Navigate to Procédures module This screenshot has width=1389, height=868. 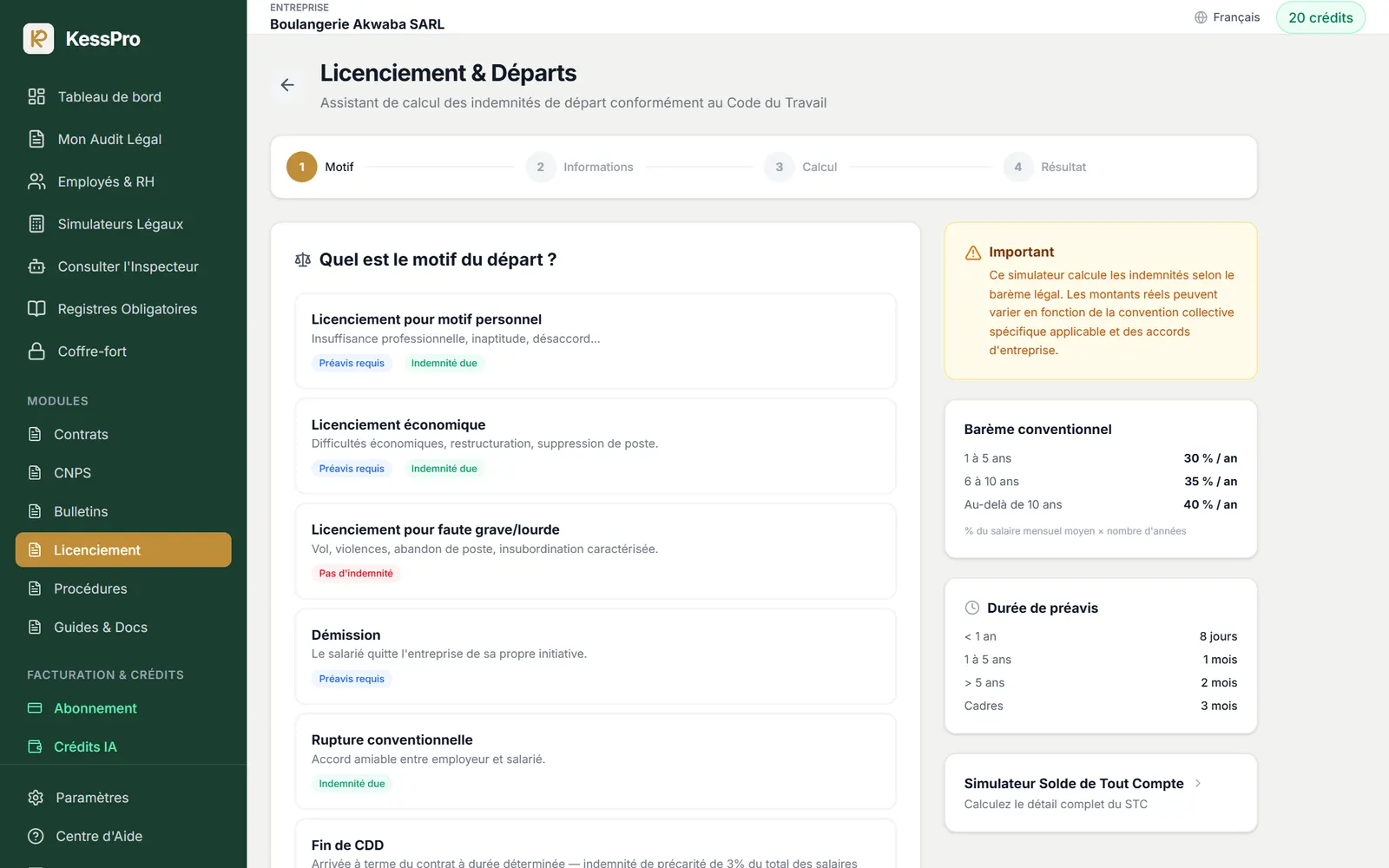pos(123,589)
